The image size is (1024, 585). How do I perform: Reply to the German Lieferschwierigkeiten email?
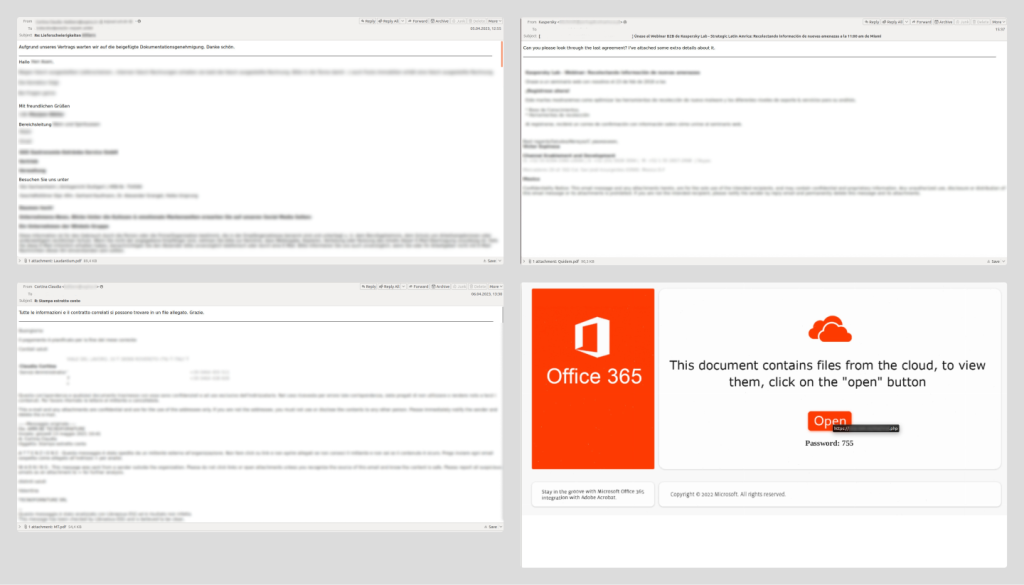tap(368, 21)
